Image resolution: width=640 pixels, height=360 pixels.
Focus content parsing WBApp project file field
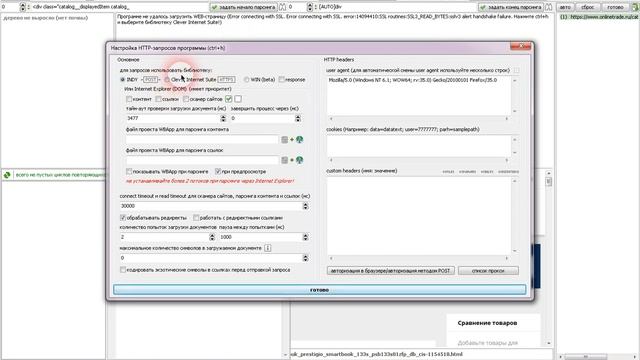click(x=202, y=140)
